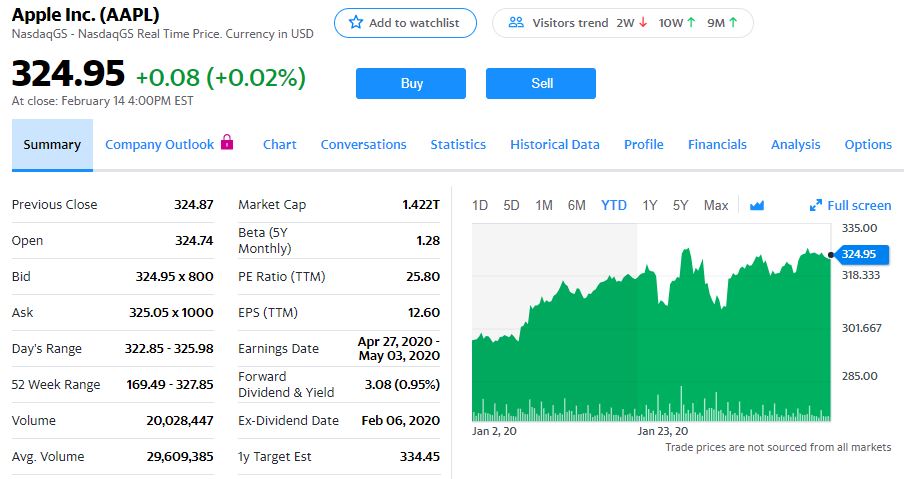This screenshot has width=904, height=479.
Task: Click the At close February 14 timestamp
Action: pyautogui.click(x=103, y=101)
